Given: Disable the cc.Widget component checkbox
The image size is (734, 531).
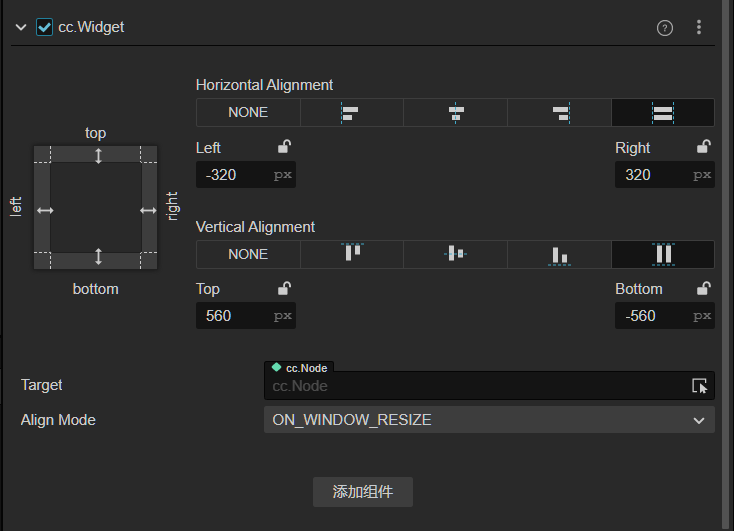Looking at the screenshot, I should 44,27.
